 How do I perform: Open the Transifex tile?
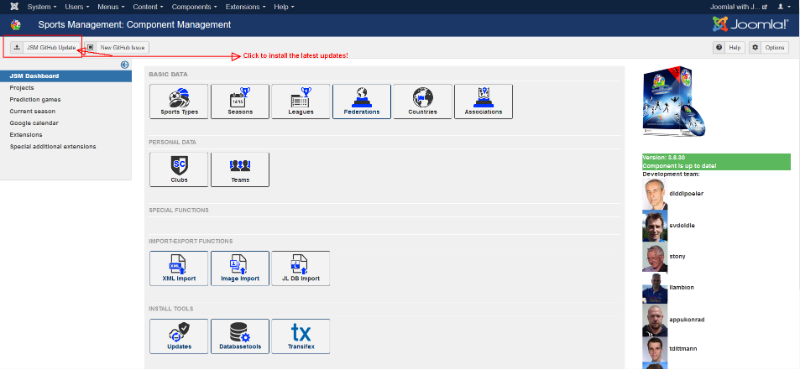pos(301,336)
